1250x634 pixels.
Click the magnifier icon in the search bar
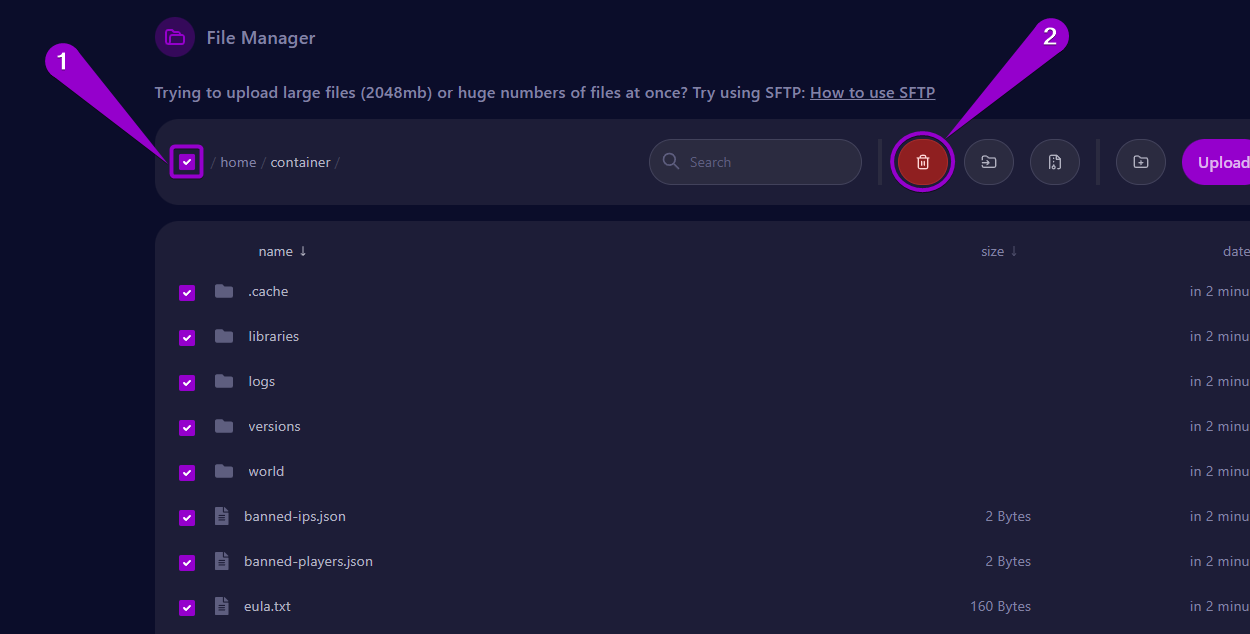671,161
